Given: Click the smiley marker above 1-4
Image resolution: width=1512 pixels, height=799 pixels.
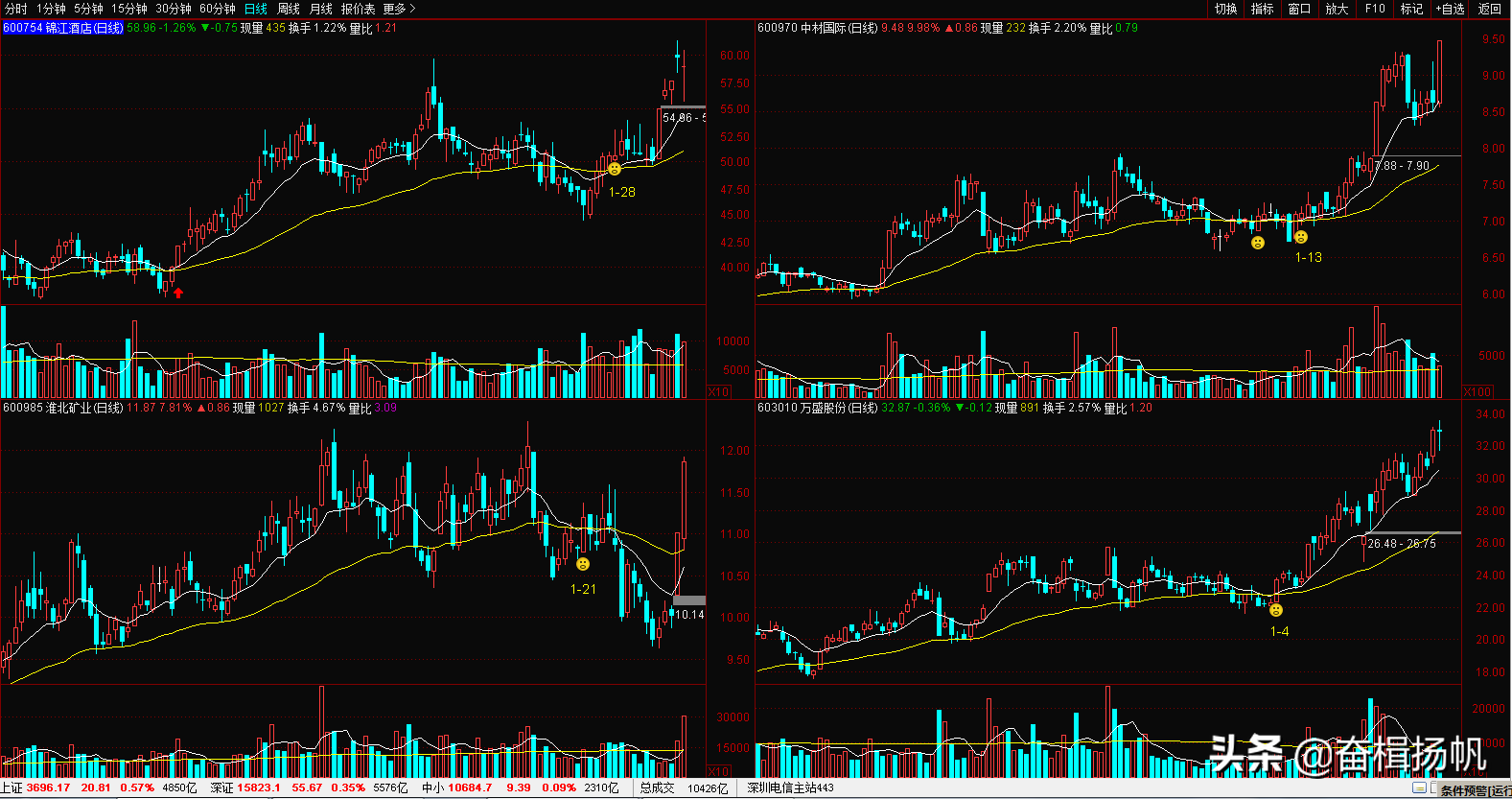Looking at the screenshot, I should (1276, 610).
